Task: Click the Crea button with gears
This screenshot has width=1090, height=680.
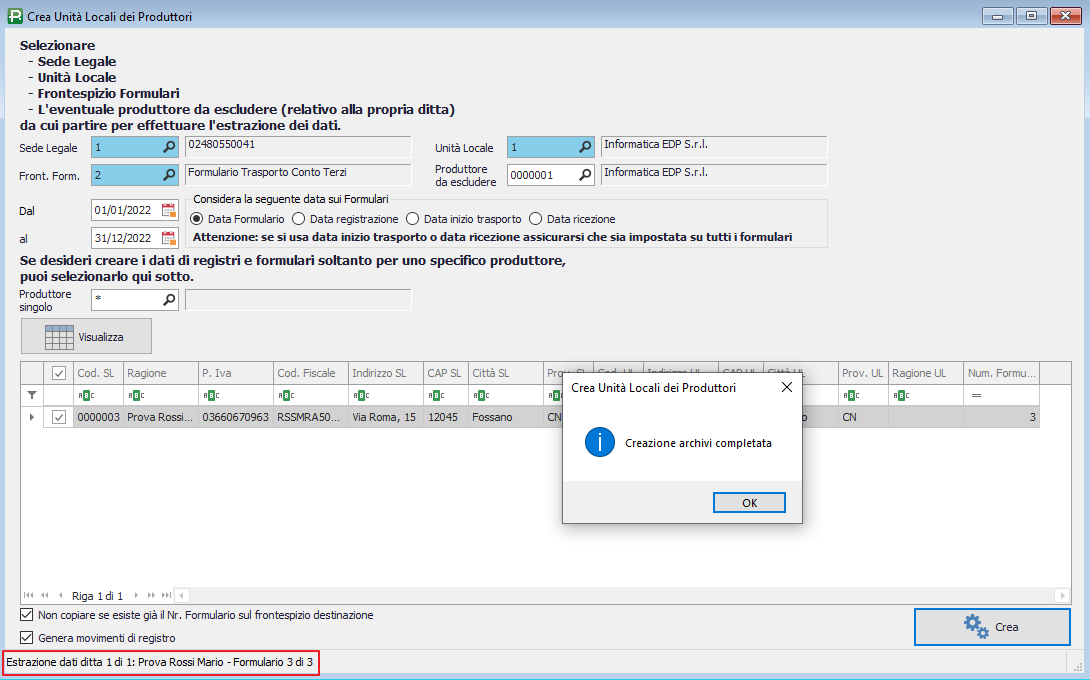Action: click(991, 627)
